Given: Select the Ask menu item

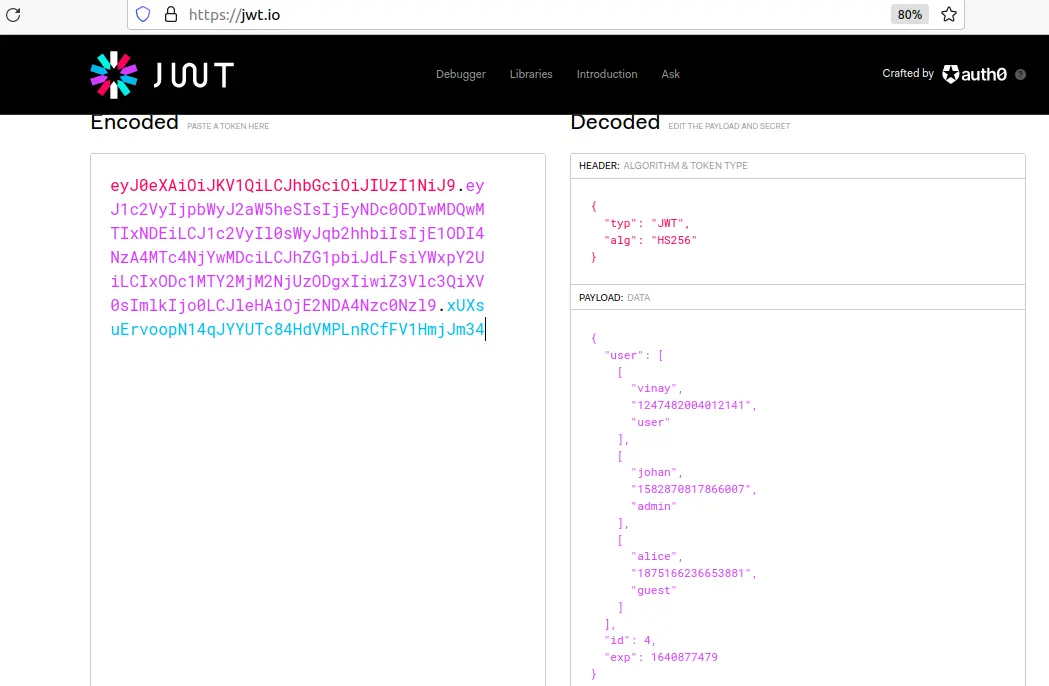Looking at the screenshot, I should click(x=670, y=74).
